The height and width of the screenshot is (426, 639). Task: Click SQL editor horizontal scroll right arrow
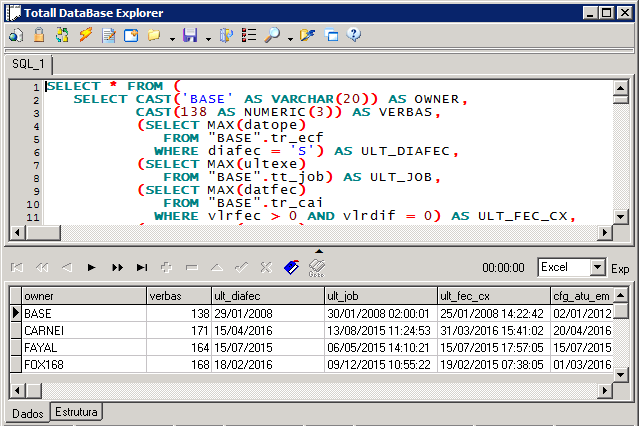pos(605,232)
